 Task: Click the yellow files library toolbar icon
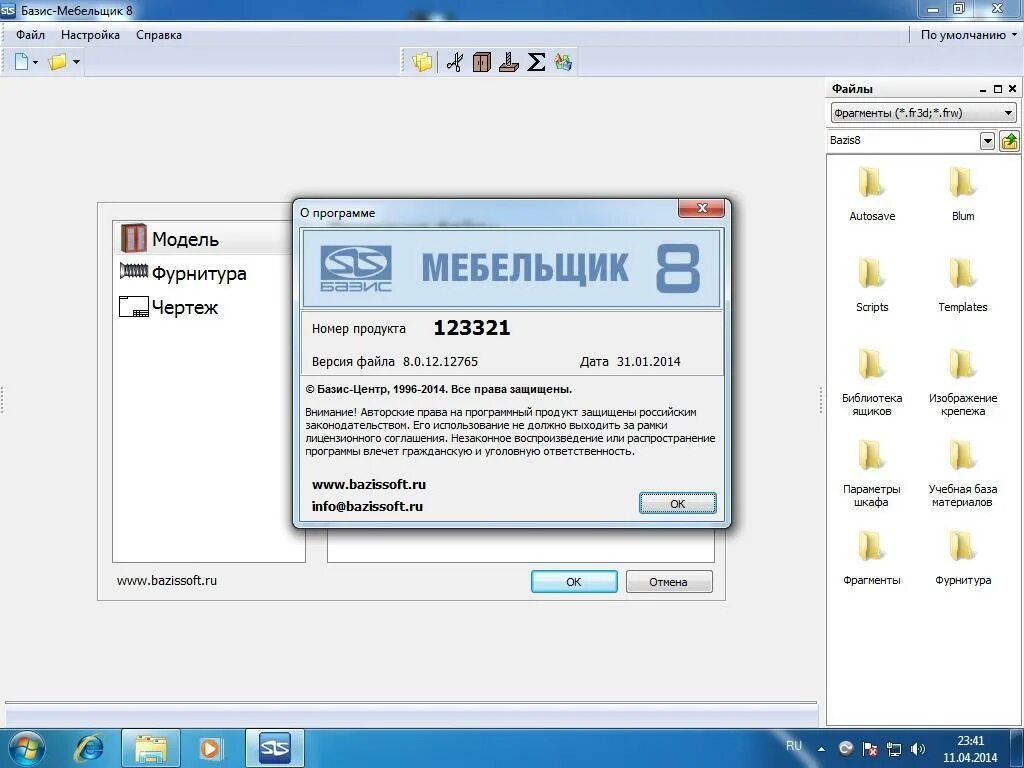tap(422, 62)
